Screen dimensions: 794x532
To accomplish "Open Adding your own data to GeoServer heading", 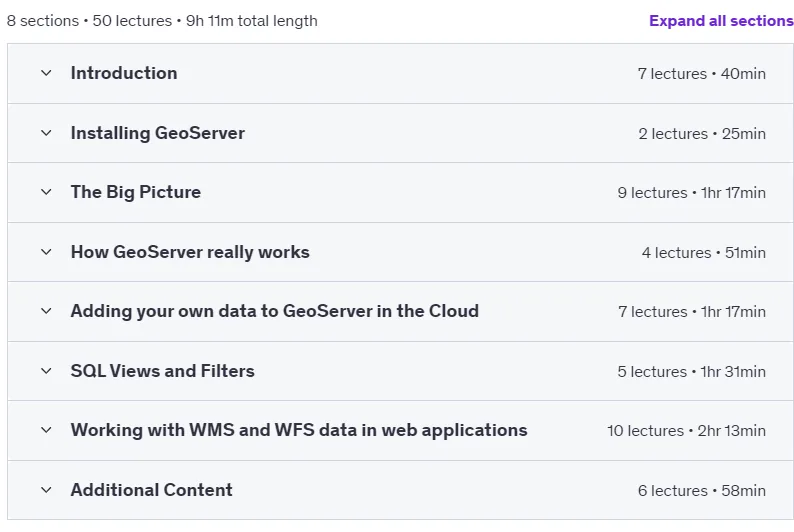I will 274,311.
